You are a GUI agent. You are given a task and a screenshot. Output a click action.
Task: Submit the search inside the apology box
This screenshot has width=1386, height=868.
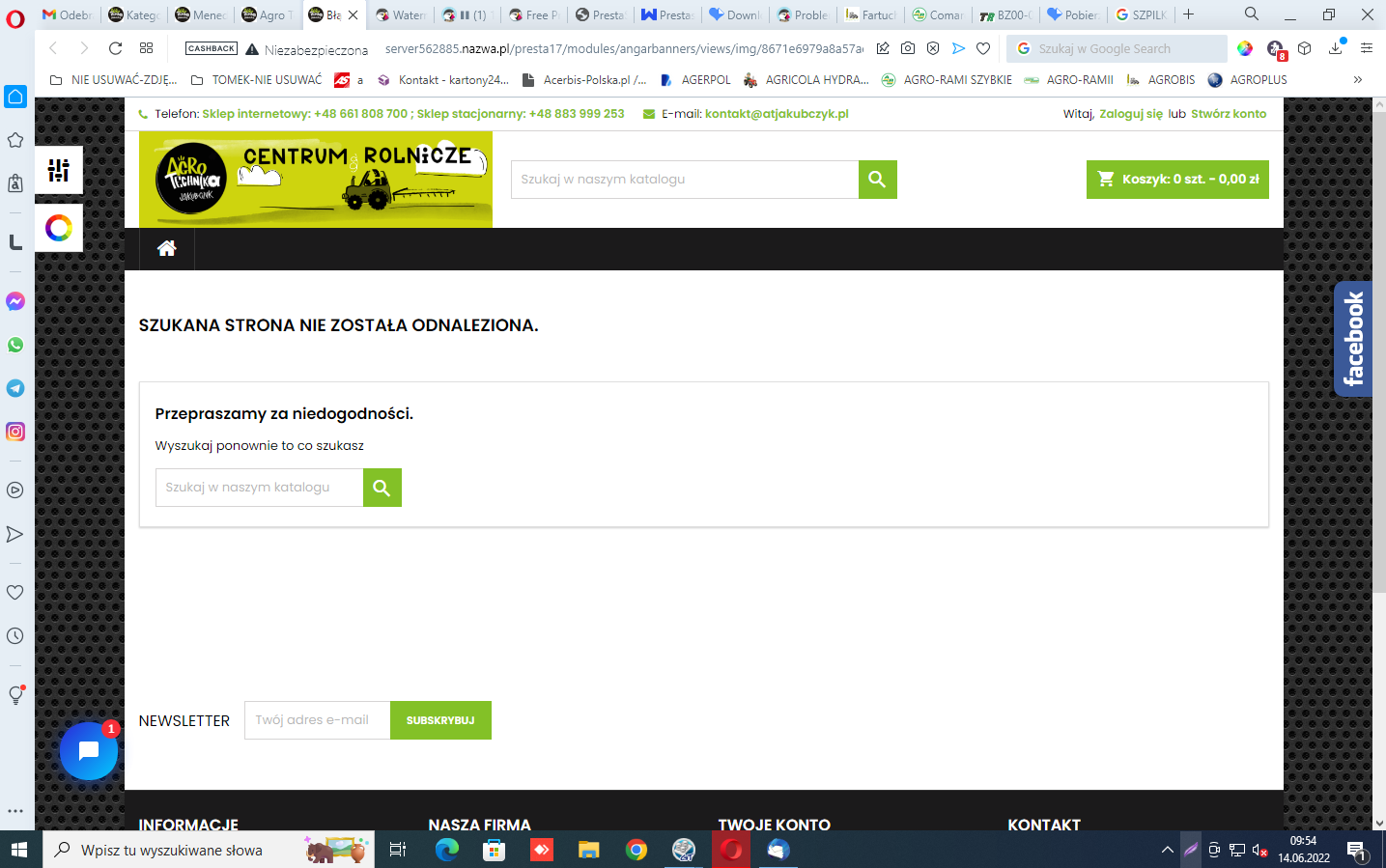pos(382,488)
